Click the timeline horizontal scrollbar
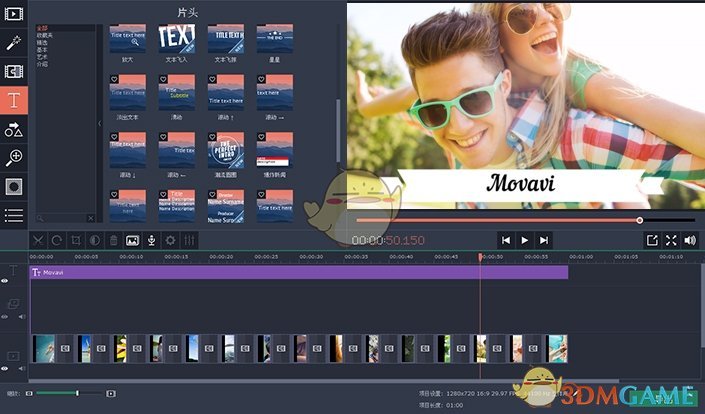The image size is (705, 414). 324,380
